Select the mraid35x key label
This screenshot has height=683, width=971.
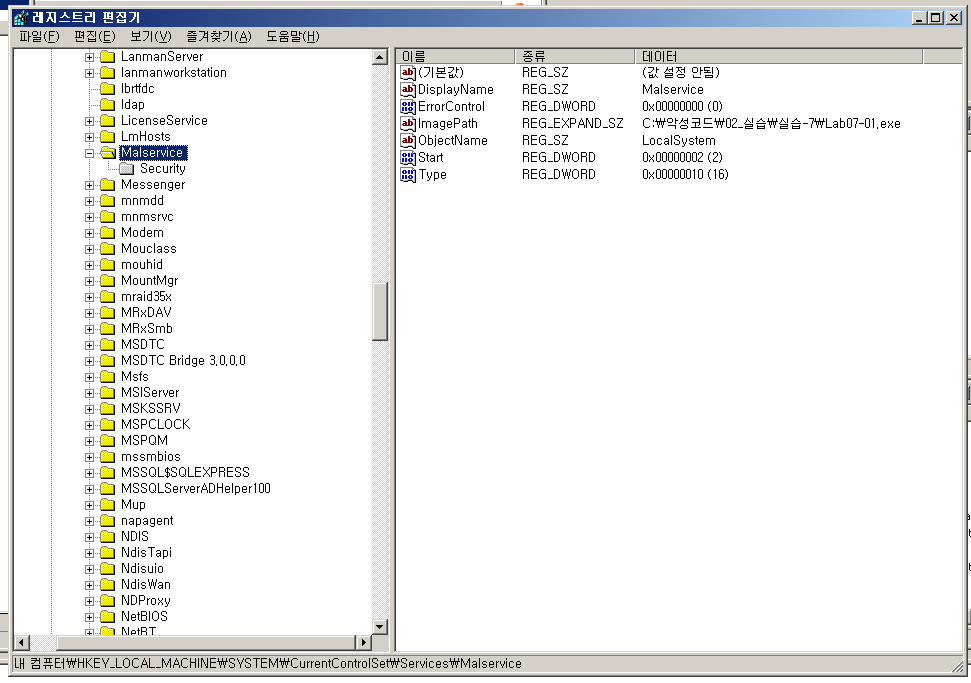point(146,297)
